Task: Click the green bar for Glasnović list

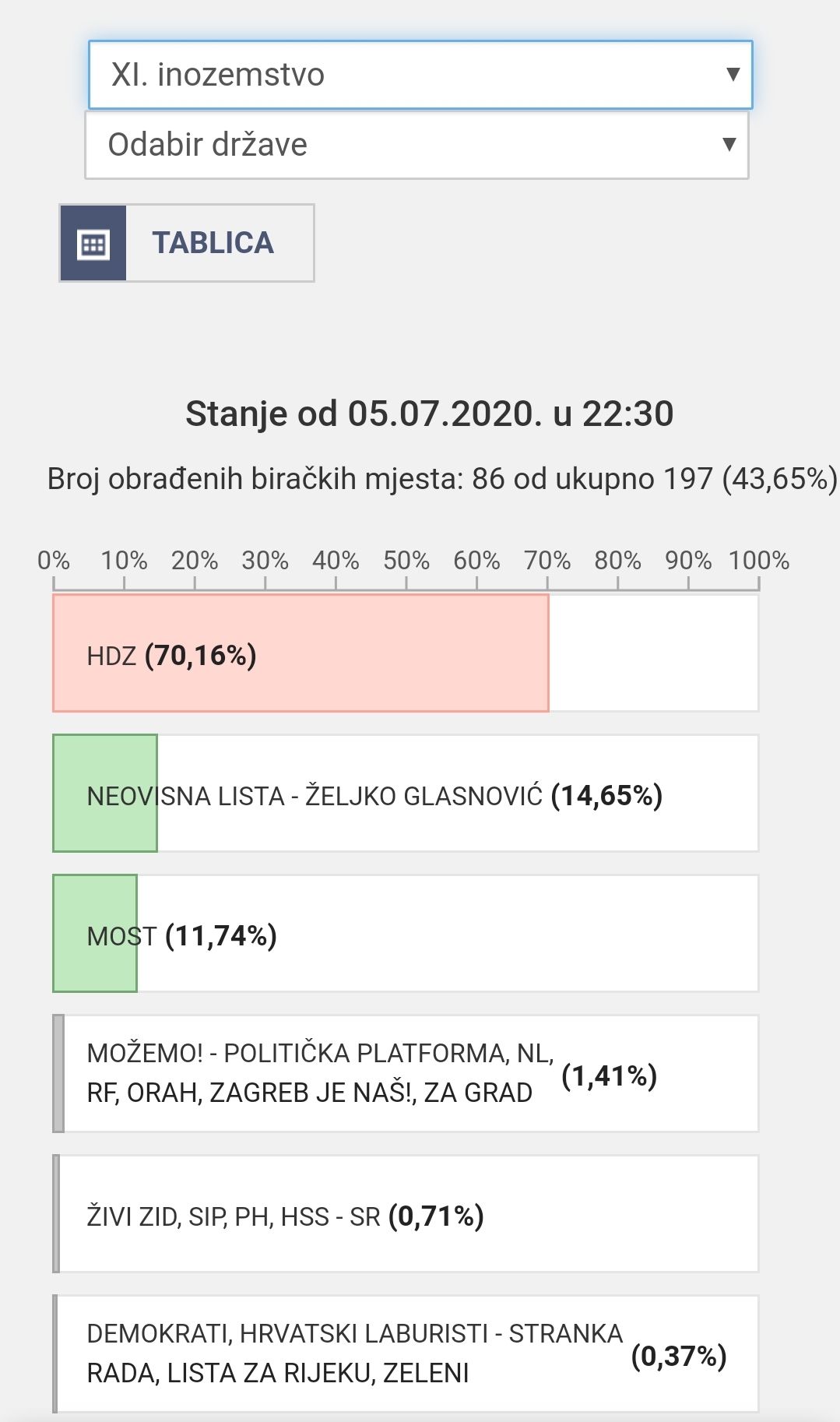Action: click(x=105, y=794)
